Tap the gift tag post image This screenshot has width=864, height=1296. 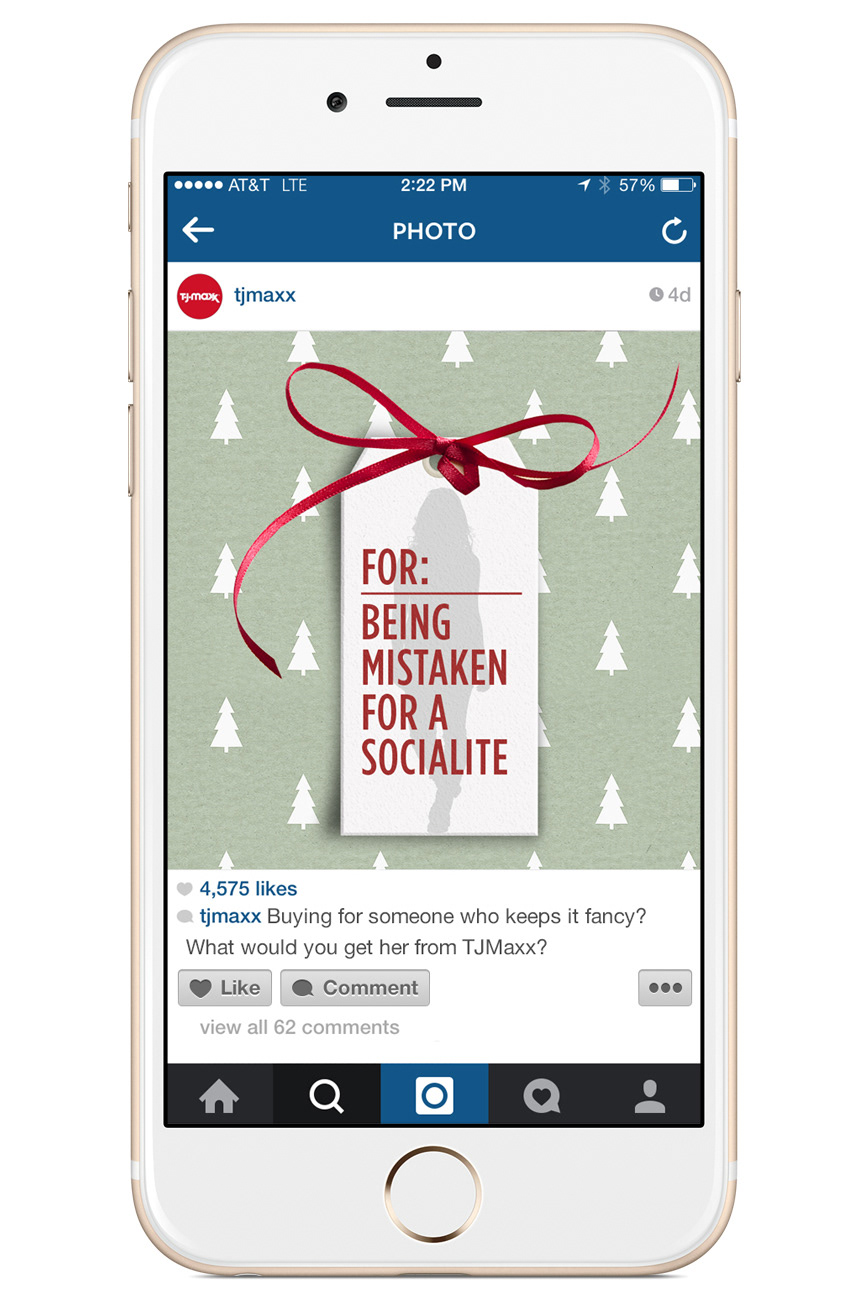coord(434,600)
